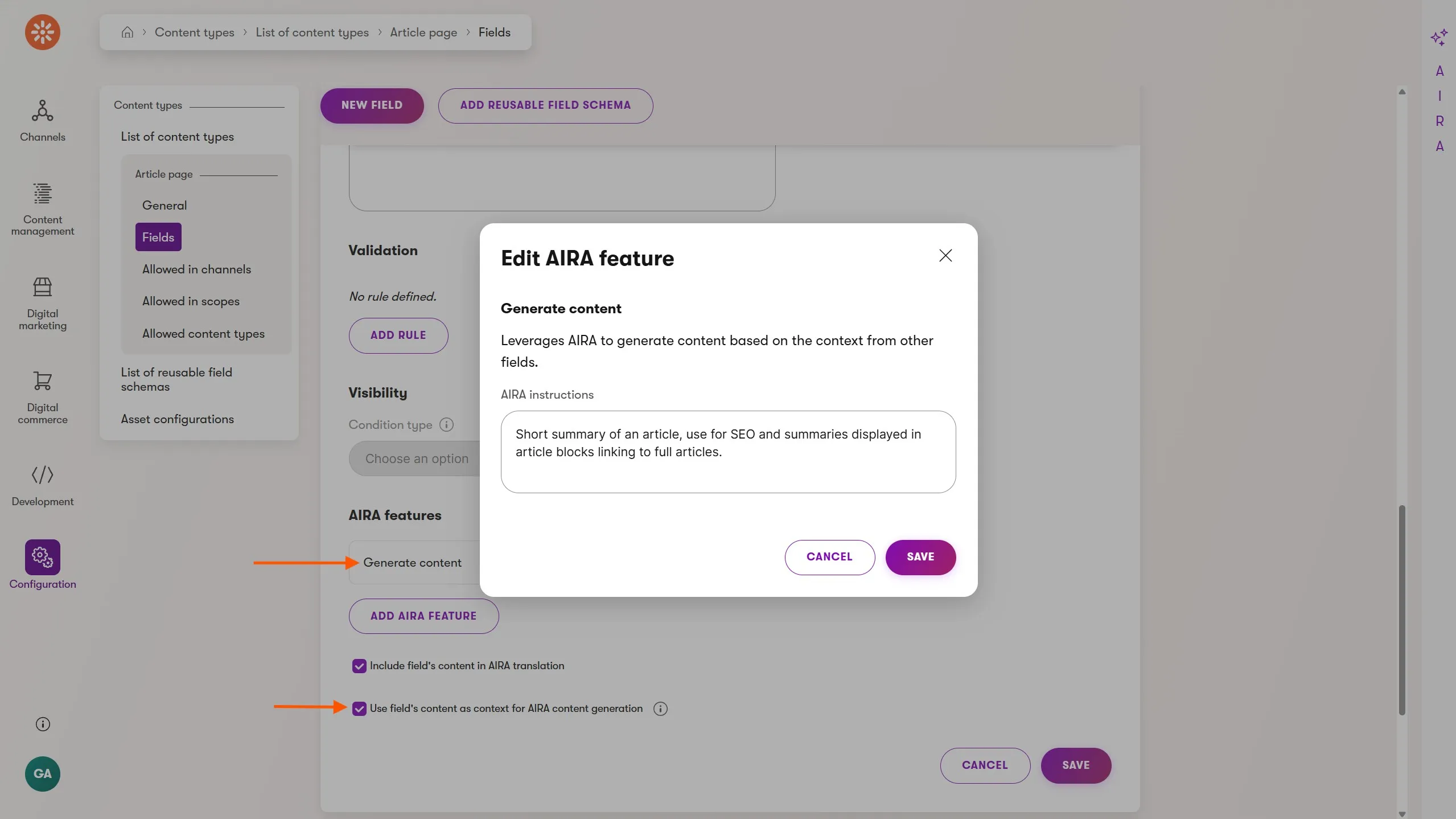The width and height of the screenshot is (1456, 819).
Task: Select Allowed in channels menu item
Action: pyautogui.click(x=196, y=269)
